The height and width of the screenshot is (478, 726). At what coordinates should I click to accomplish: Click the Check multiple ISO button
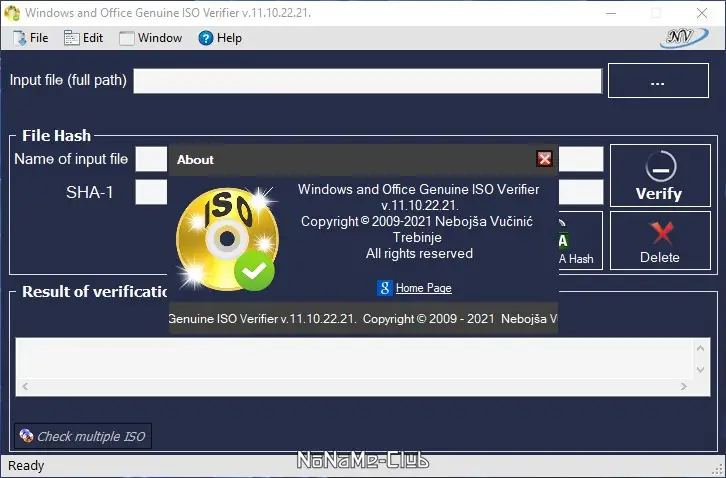coord(83,436)
